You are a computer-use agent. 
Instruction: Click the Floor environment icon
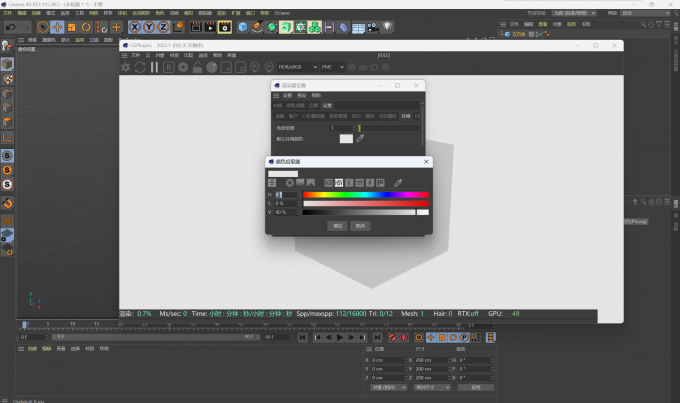point(358,28)
